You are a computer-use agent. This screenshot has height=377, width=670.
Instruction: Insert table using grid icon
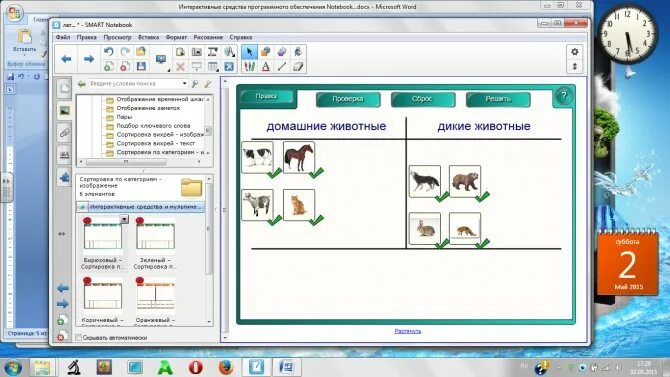(x=213, y=66)
